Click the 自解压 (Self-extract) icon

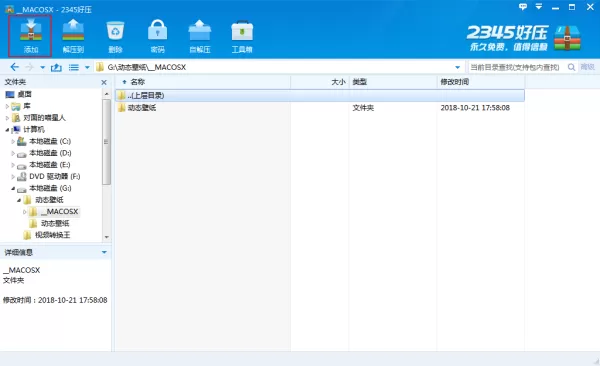[200, 36]
